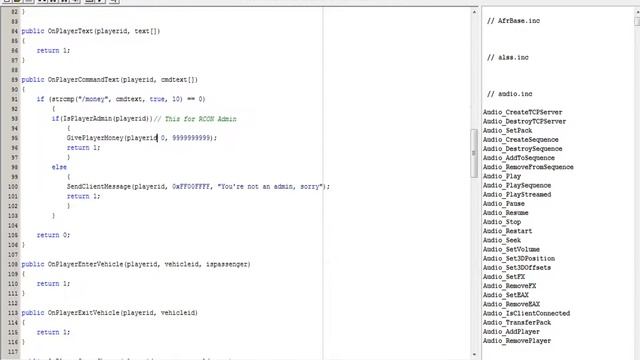Place cursor on the strcmp "/money" line

(x=121, y=99)
